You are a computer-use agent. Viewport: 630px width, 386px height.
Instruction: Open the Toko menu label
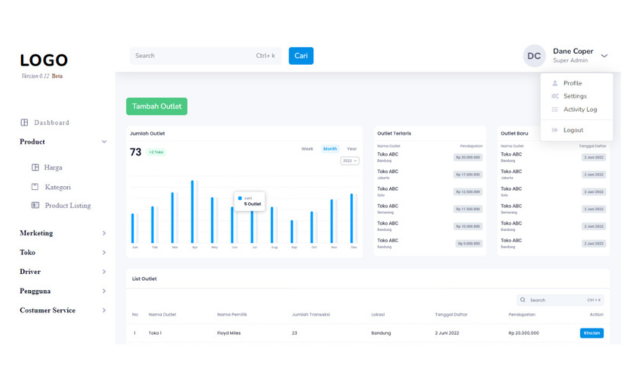pos(27,252)
